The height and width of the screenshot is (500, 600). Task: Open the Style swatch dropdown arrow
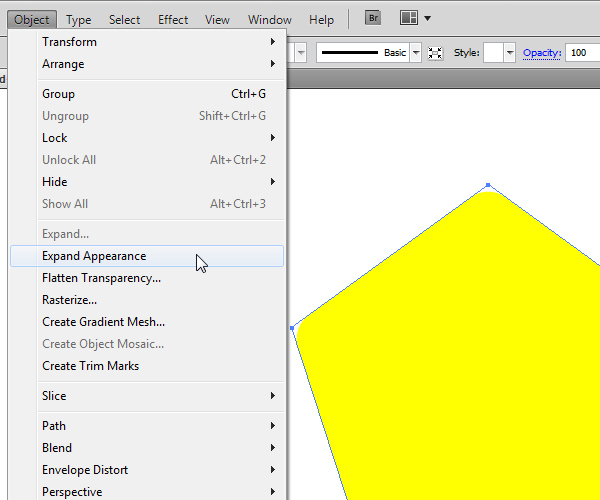(509, 53)
